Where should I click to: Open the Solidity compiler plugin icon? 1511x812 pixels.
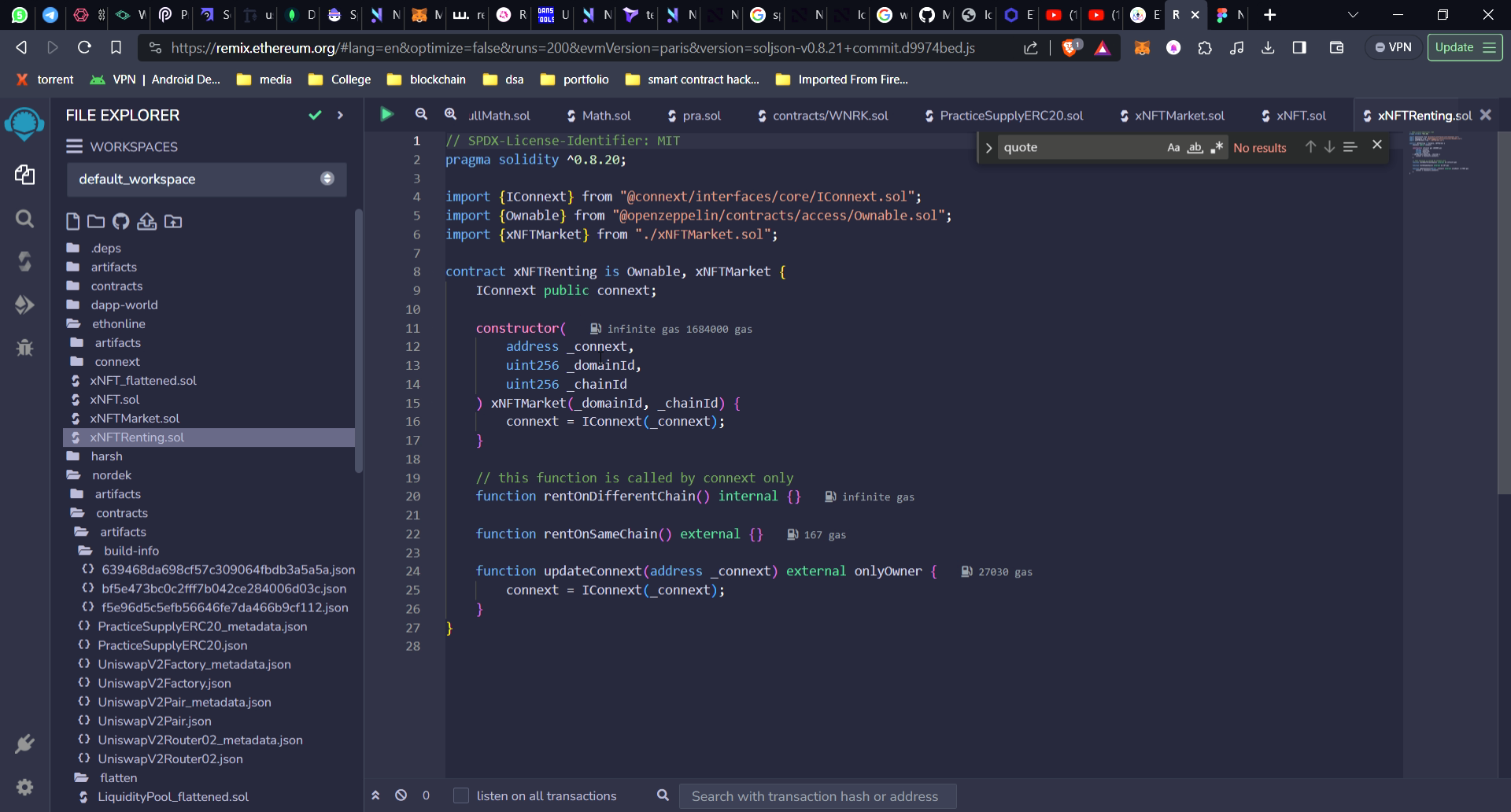(x=24, y=261)
